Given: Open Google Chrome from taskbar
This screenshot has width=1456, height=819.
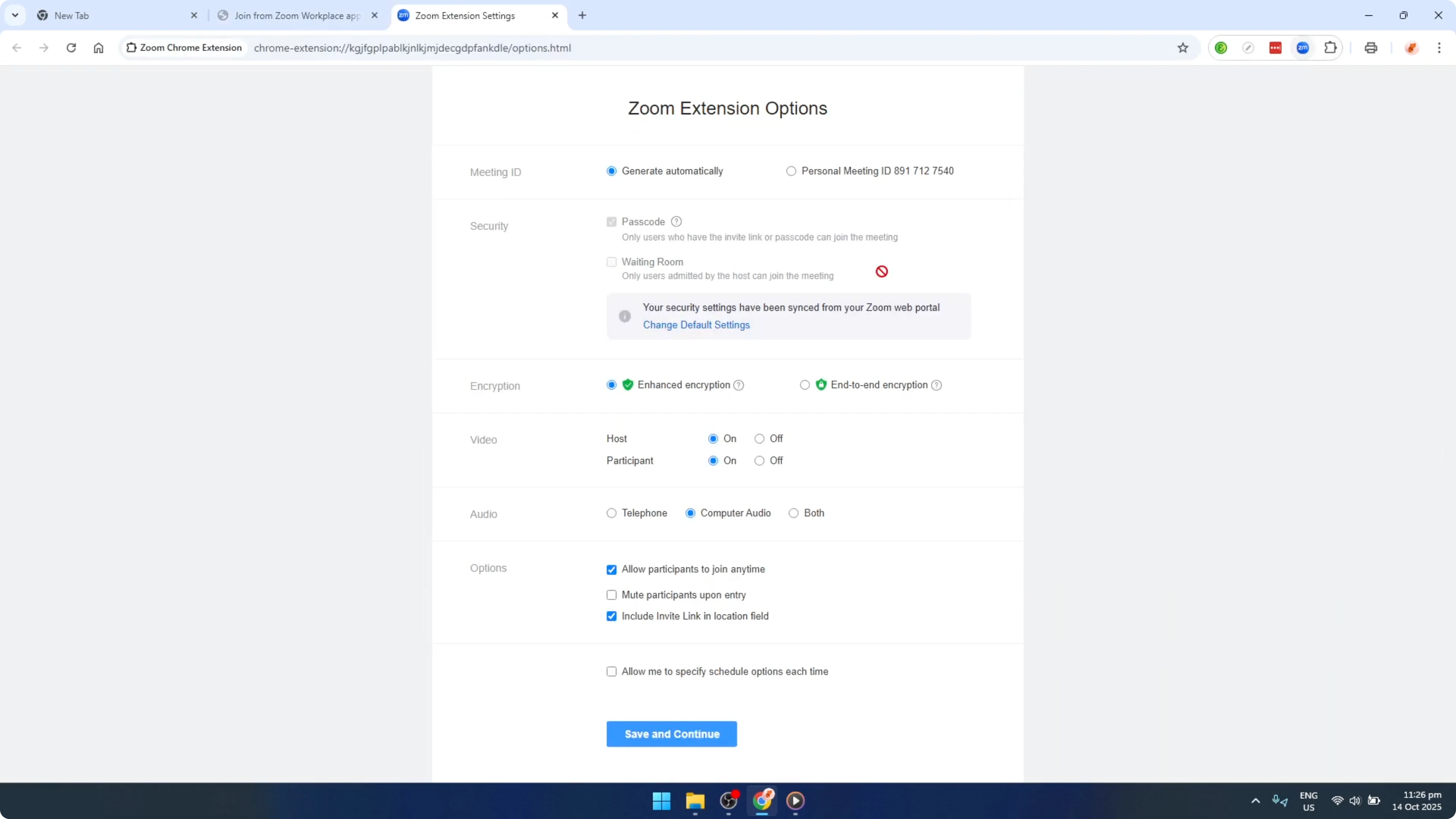Looking at the screenshot, I should (762, 801).
